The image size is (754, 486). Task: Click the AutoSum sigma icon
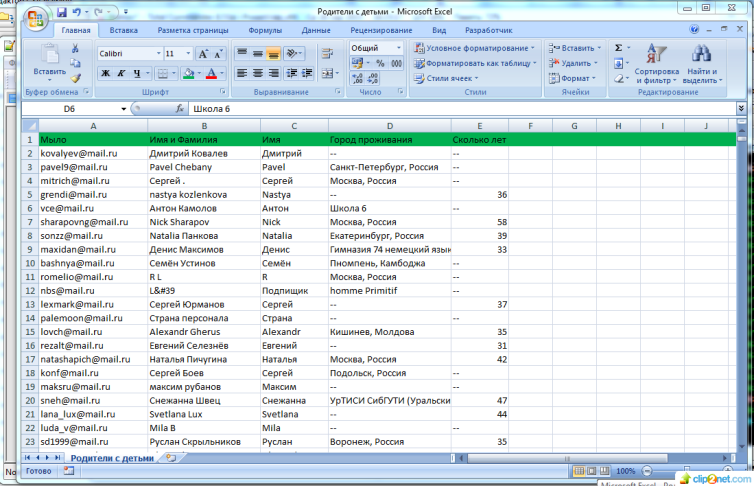click(618, 48)
